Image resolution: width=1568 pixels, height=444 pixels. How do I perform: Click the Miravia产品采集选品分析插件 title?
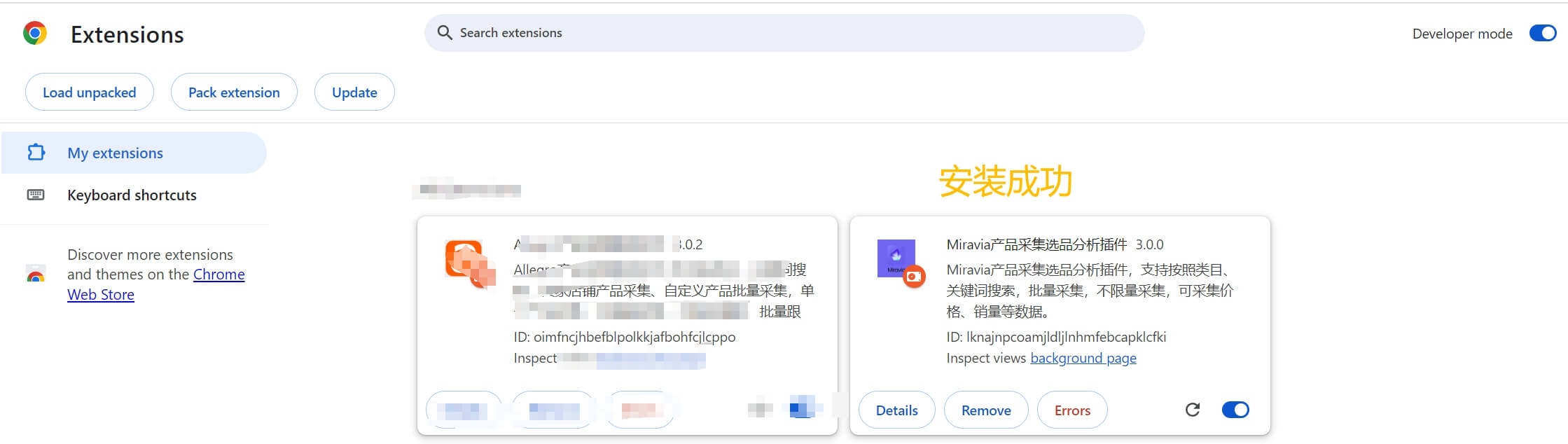click(x=1036, y=244)
